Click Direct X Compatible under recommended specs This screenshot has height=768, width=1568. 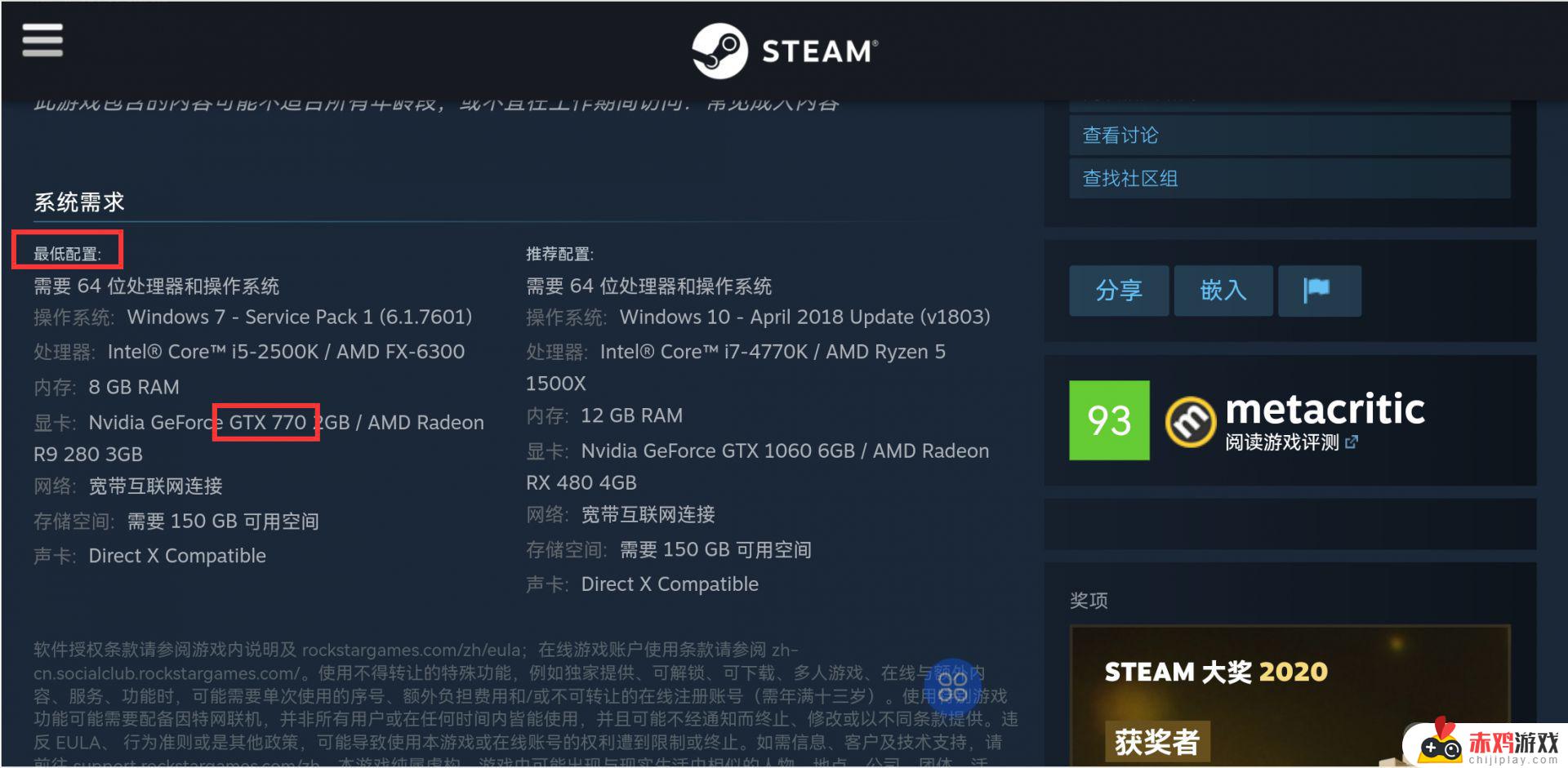pos(670,584)
